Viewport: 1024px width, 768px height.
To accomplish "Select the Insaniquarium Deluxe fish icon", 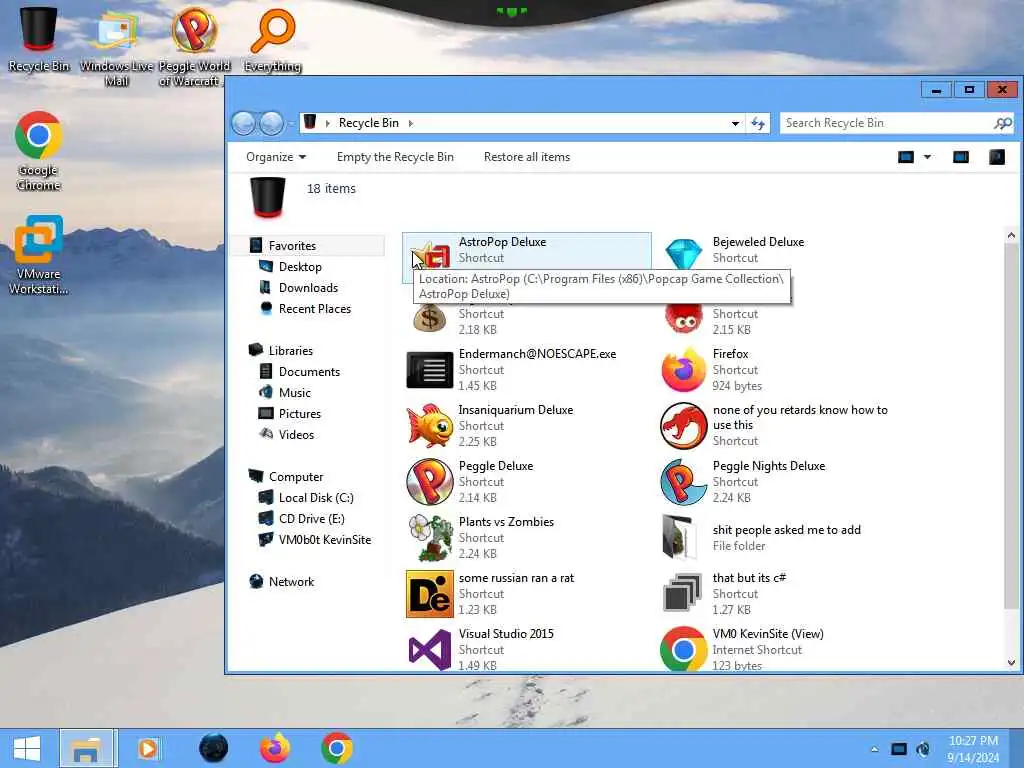I will 429,426.
